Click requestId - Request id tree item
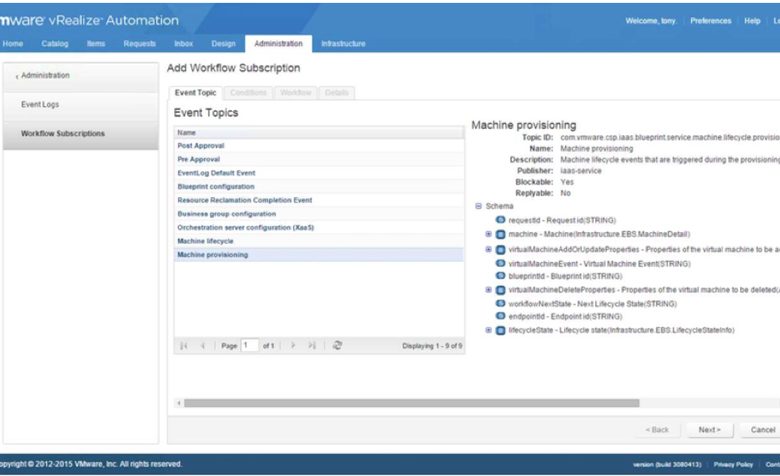 click(x=562, y=220)
